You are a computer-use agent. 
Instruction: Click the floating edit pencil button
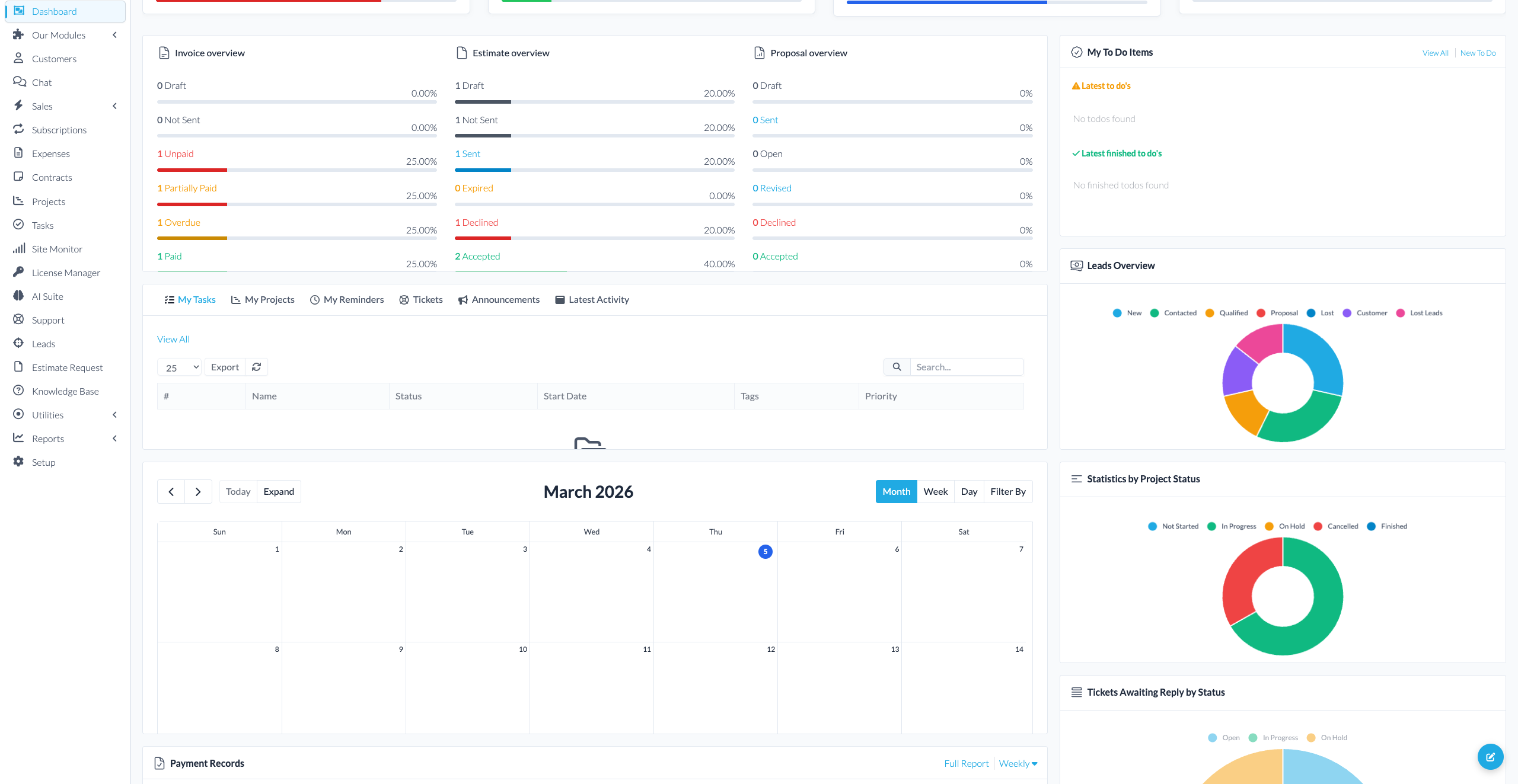[1490, 756]
